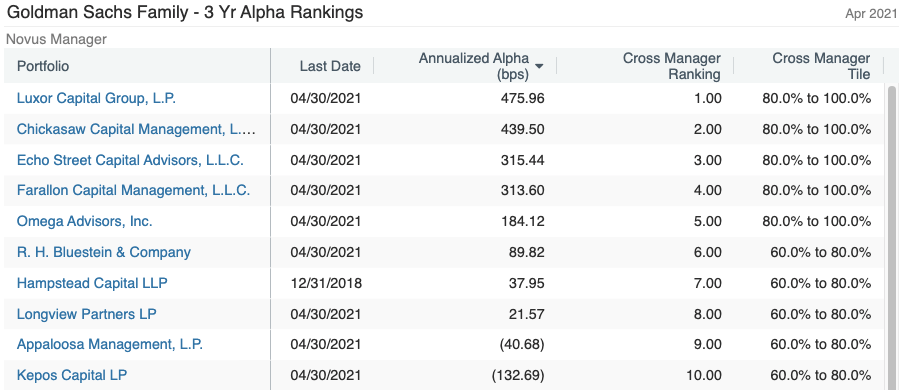Click the sort arrow beside Annualized Alpha
Screen dimensions: 906x390
tap(539, 67)
